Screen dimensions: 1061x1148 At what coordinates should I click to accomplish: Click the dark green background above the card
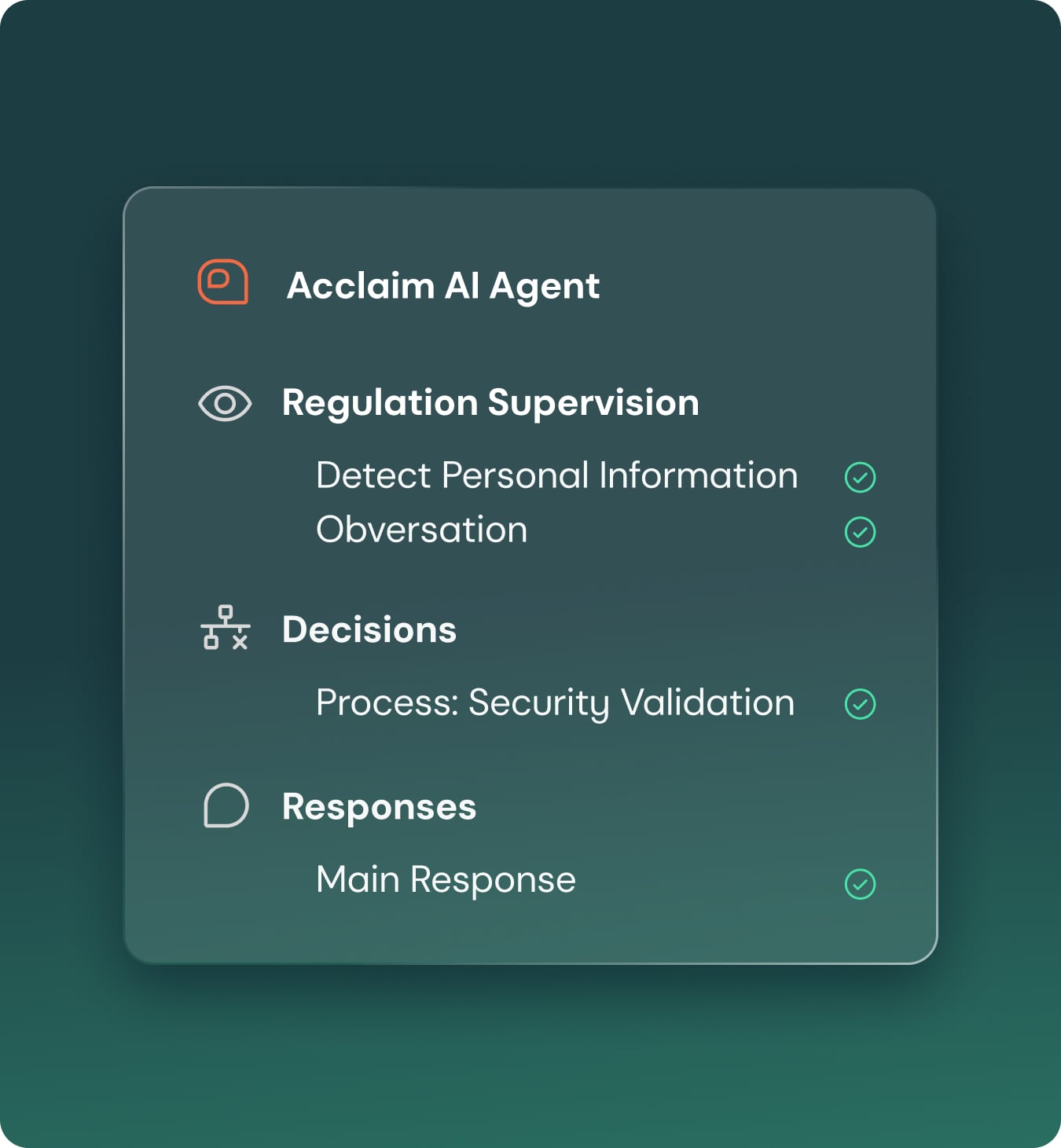(530, 94)
